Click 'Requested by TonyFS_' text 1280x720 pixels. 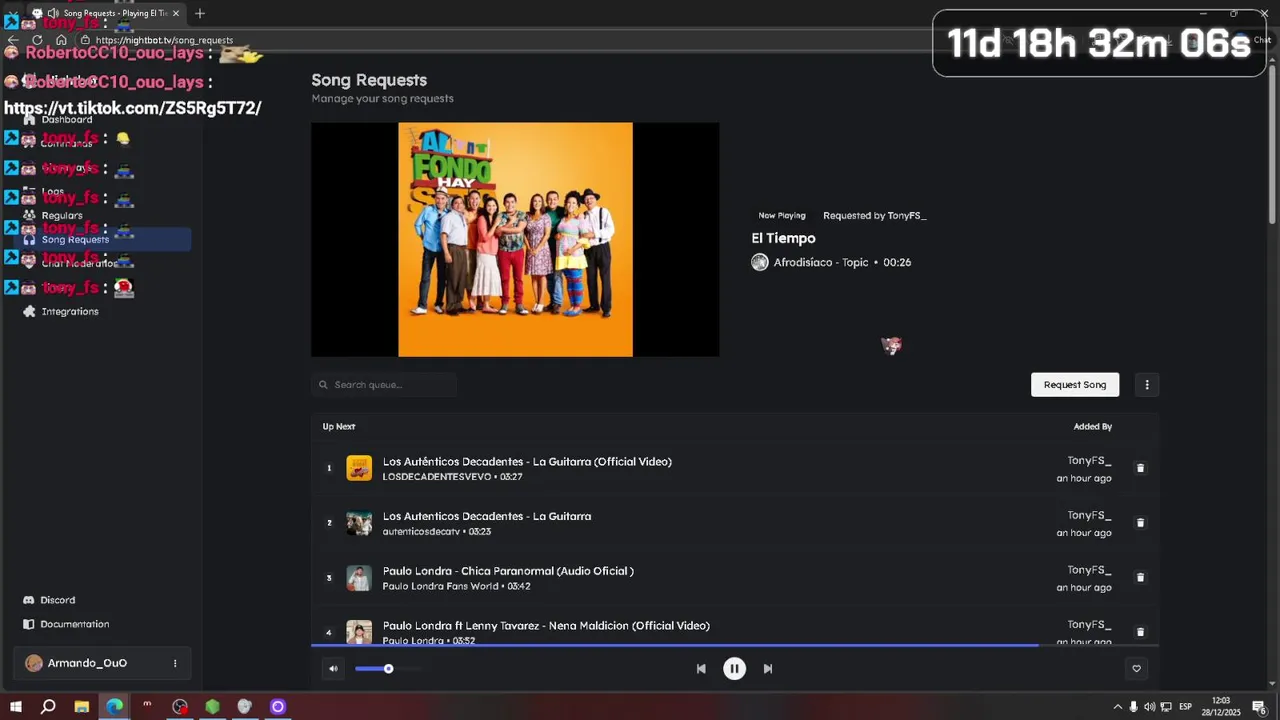(x=874, y=215)
